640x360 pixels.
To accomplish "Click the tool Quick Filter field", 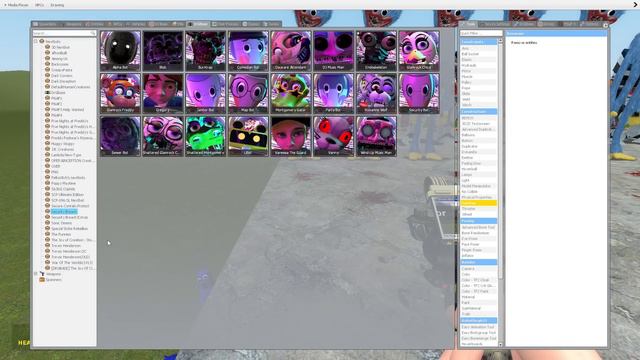I will click(x=481, y=33).
